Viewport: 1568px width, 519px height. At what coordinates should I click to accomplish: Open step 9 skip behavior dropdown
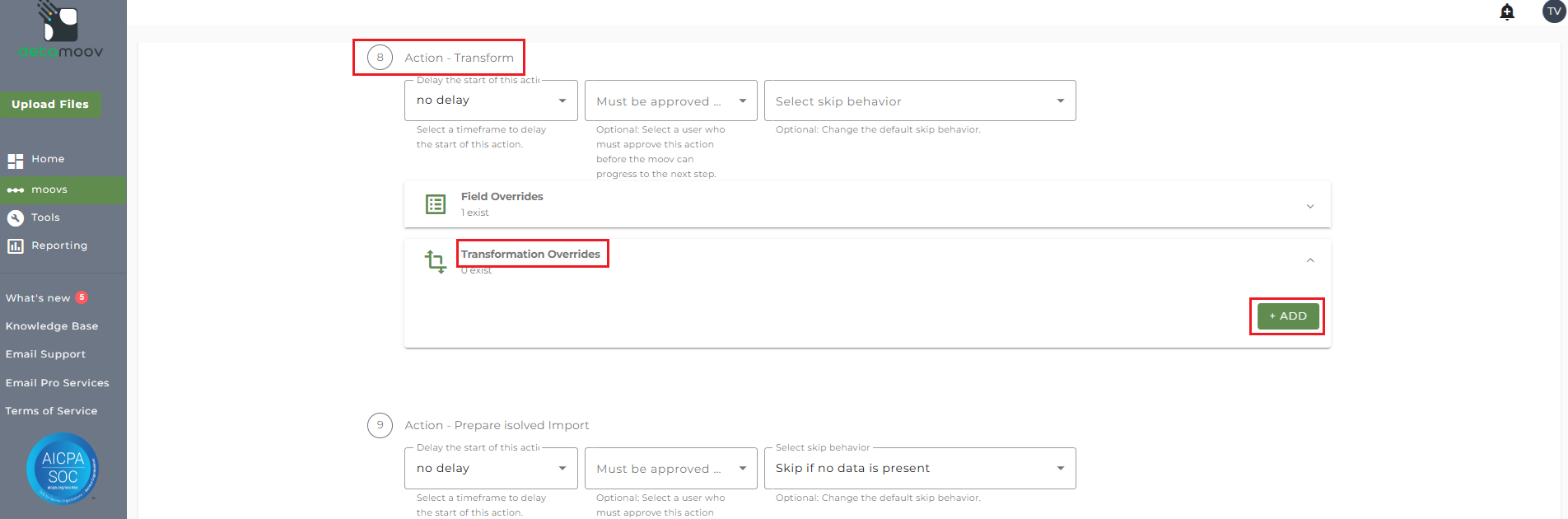(919, 468)
